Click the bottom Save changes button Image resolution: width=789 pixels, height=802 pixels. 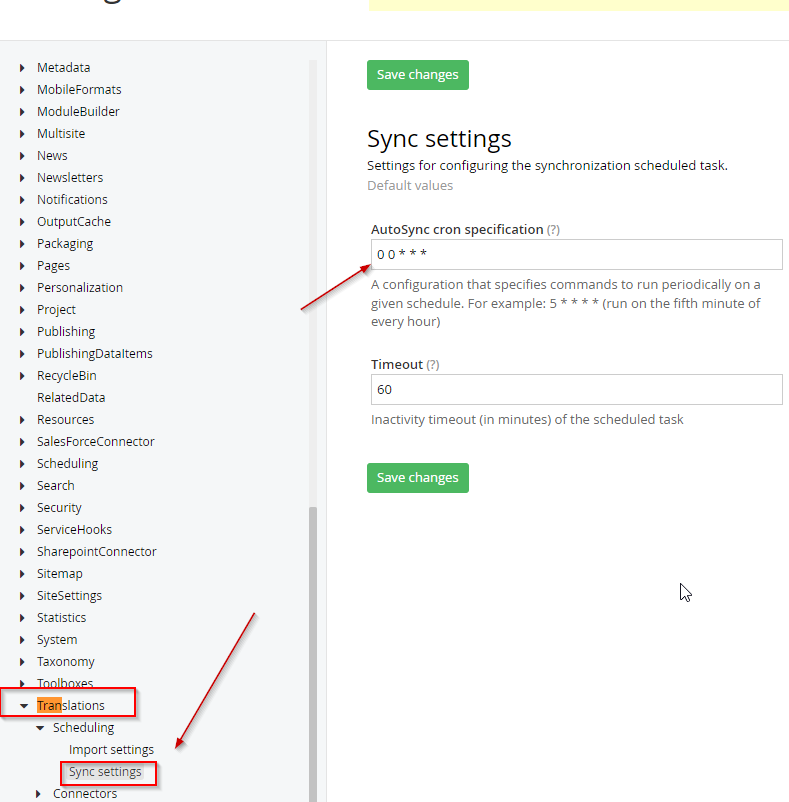coord(418,478)
